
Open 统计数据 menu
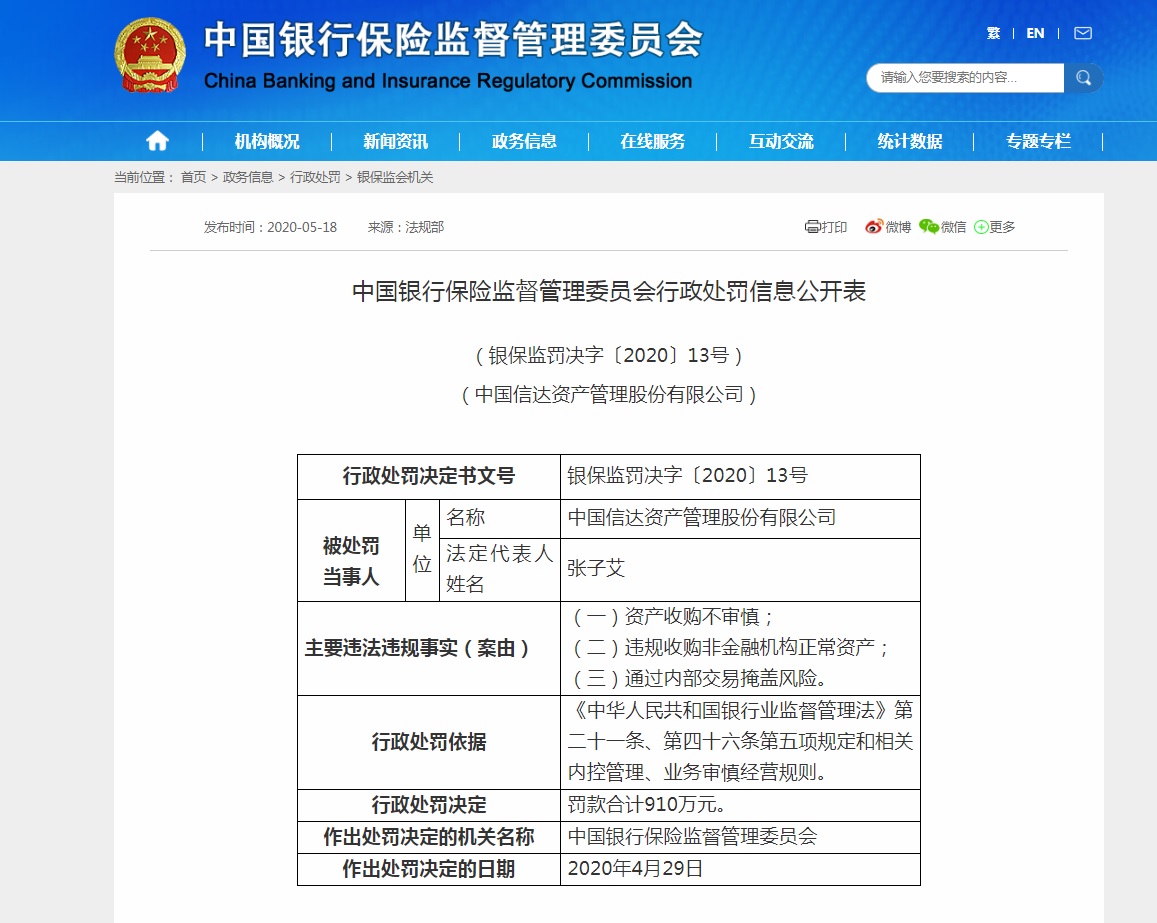point(910,141)
